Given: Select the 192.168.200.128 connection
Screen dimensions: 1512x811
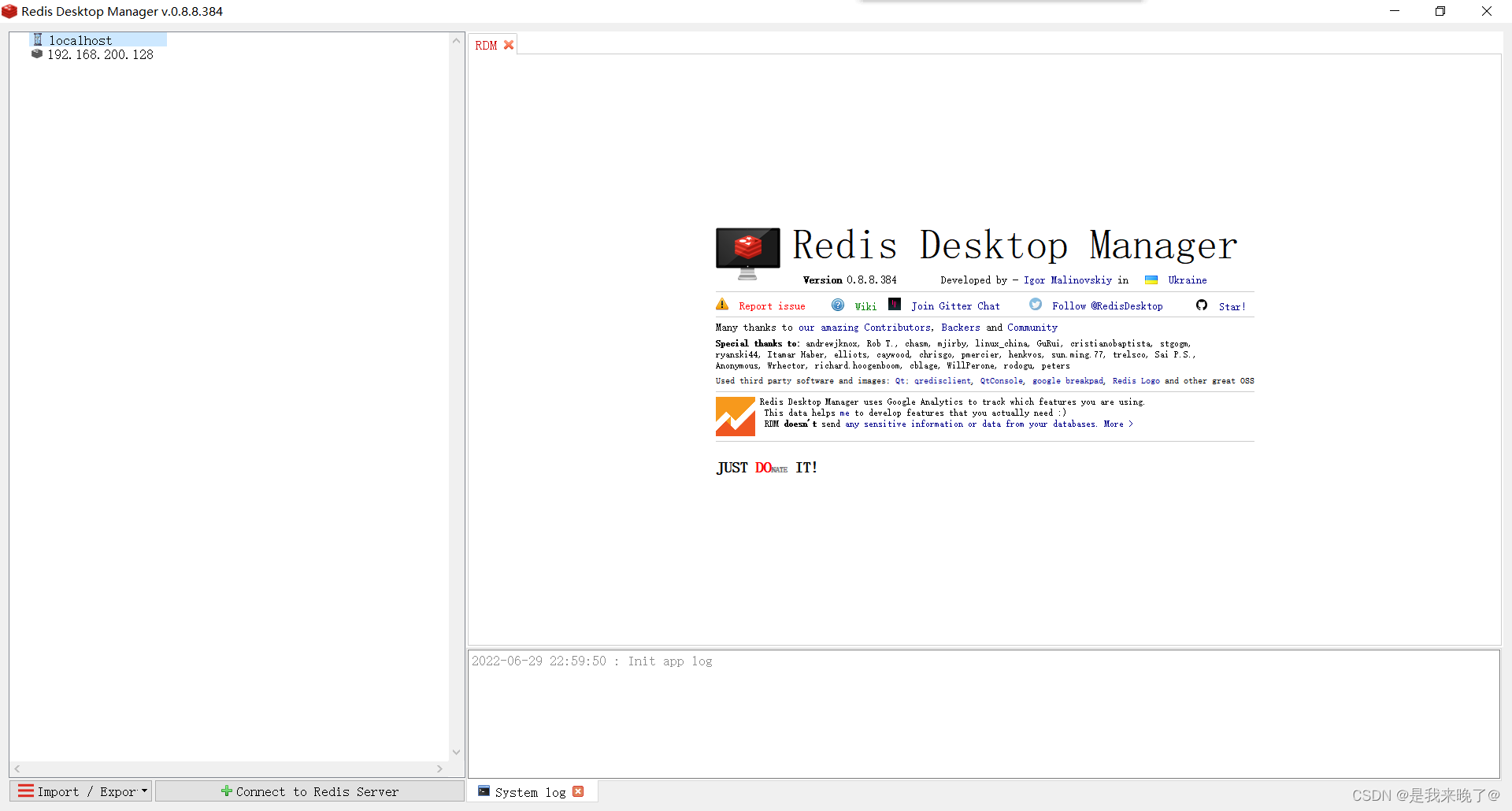Looking at the screenshot, I should [x=100, y=54].
